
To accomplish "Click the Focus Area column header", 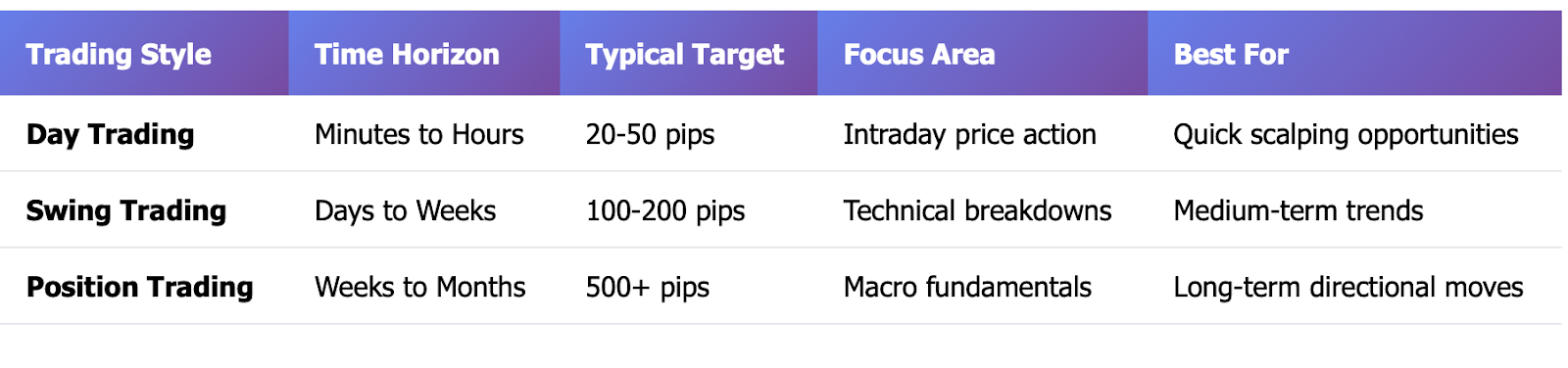I will click(x=919, y=55).
